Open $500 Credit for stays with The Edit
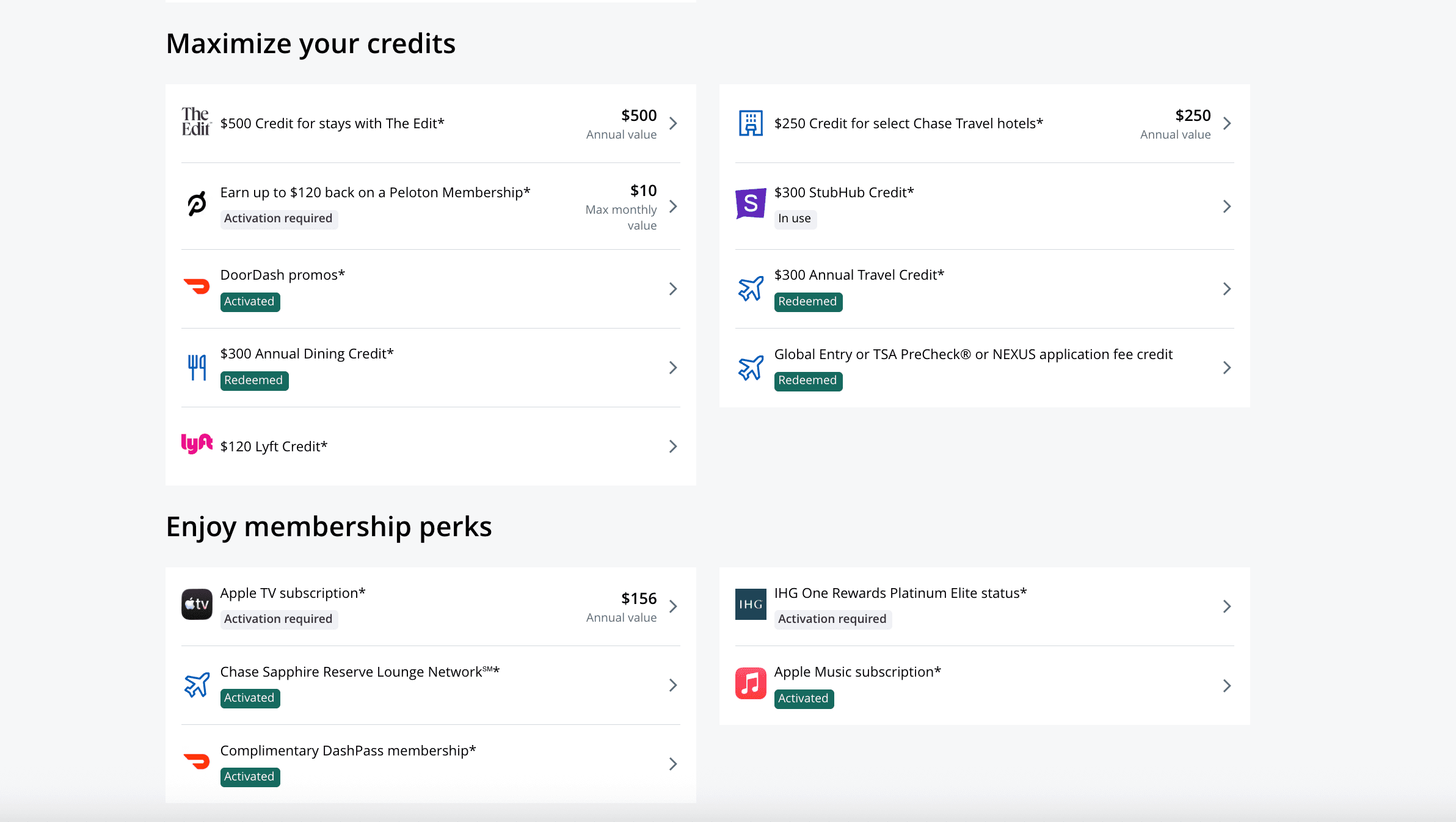The width and height of the screenshot is (1456, 822). point(431,123)
